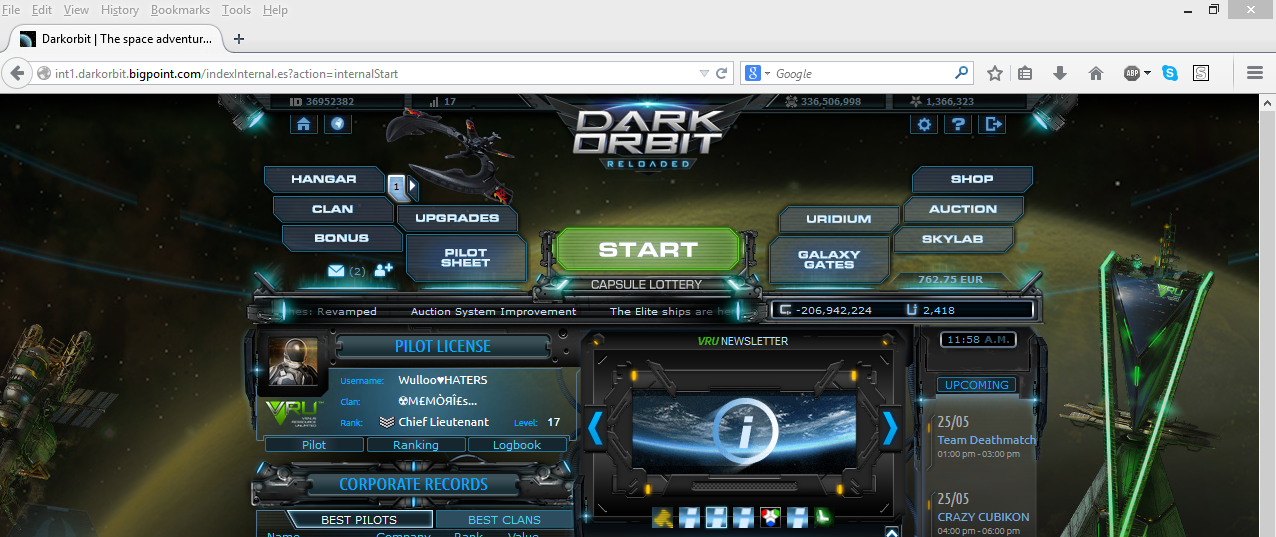Viewport: 1276px width, 537px height.
Task: Click the pilot avatar picture
Action: [293, 361]
